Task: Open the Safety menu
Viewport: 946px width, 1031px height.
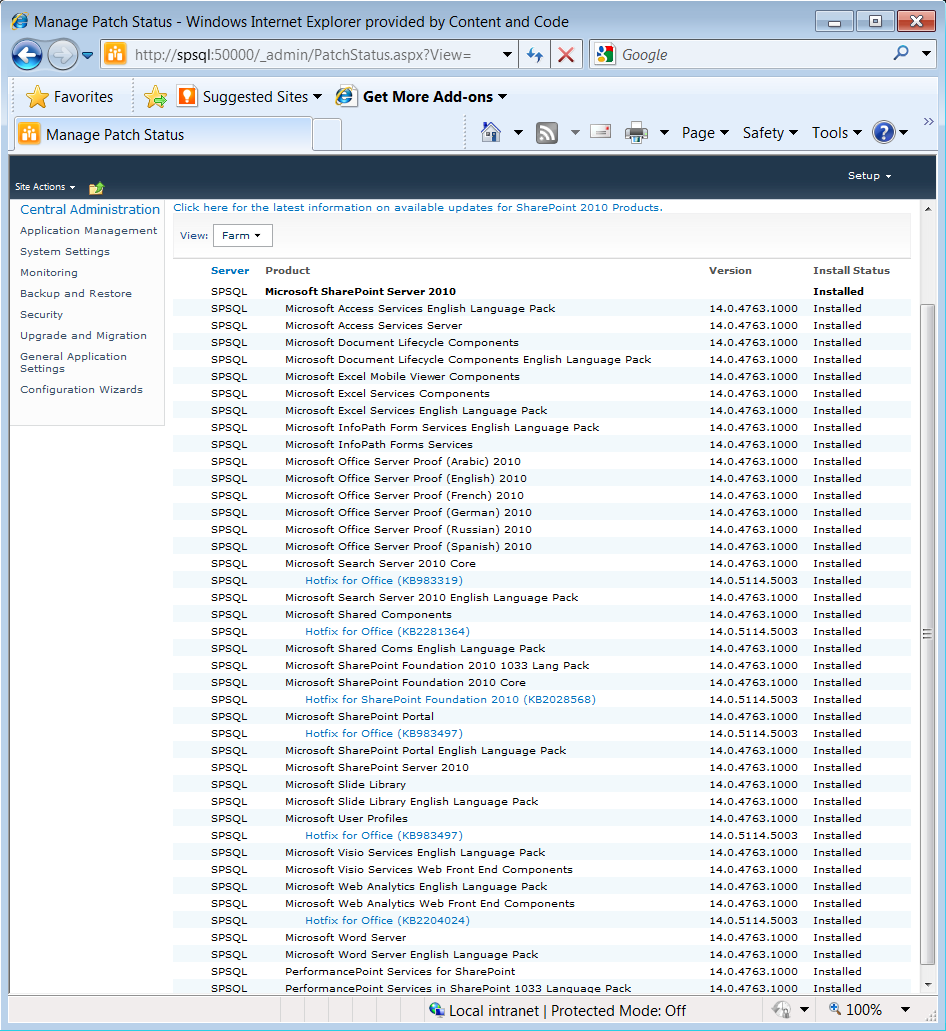Action: point(769,132)
